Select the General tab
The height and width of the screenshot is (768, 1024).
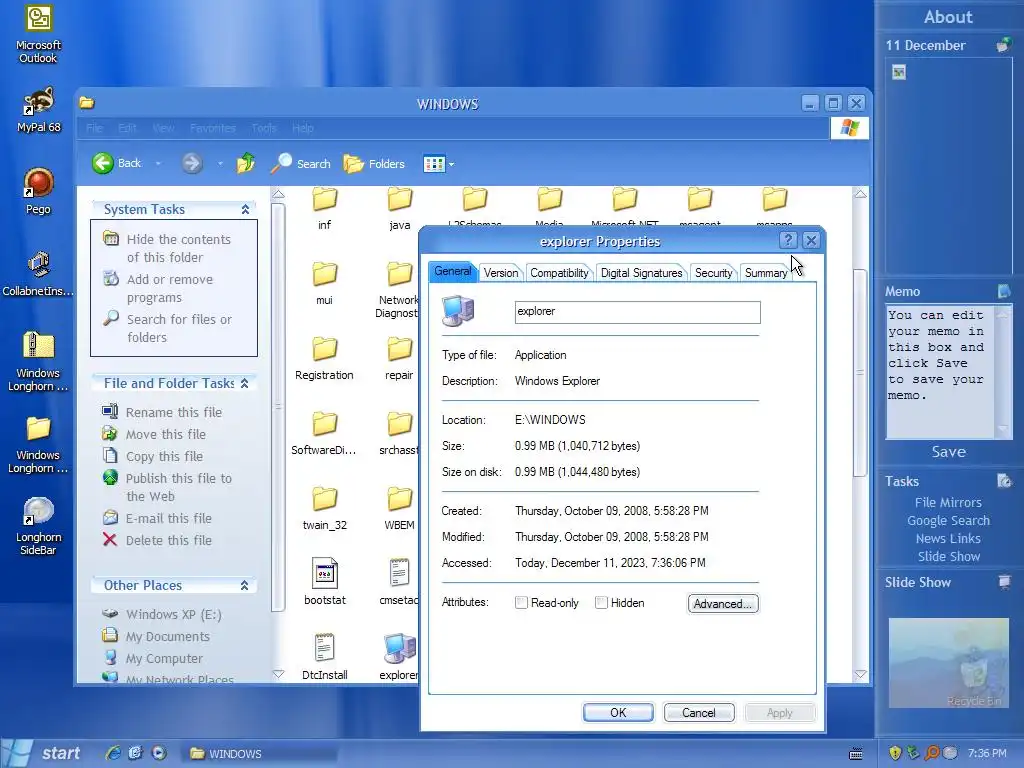coord(453,272)
